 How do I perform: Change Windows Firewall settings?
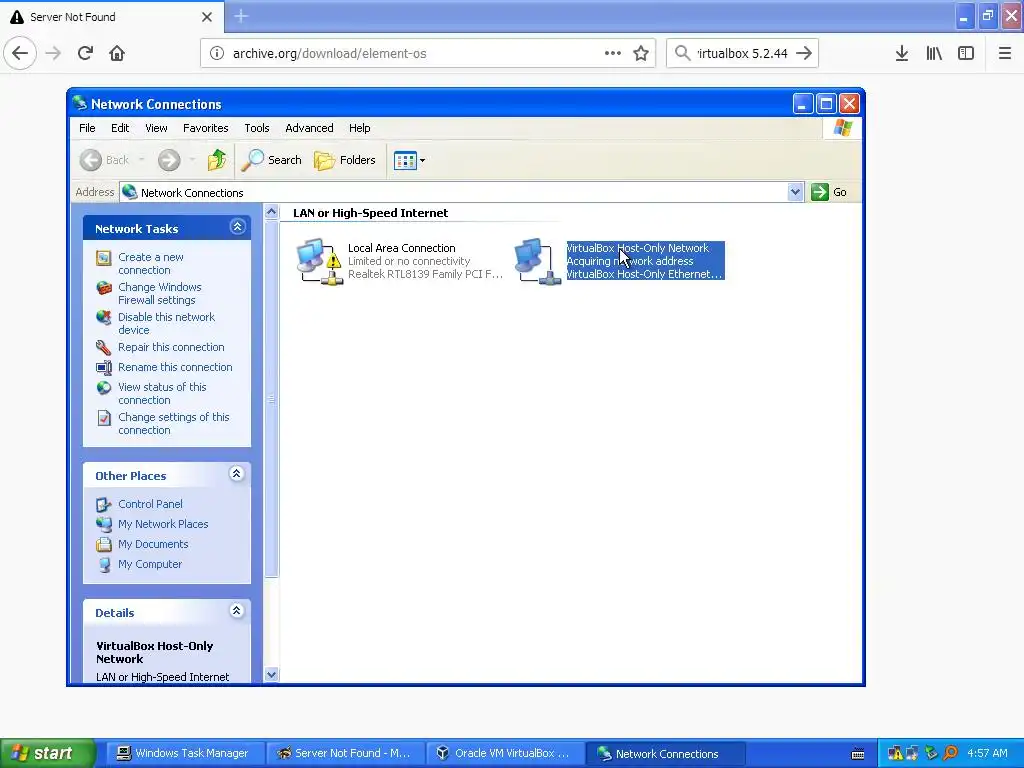point(159,294)
